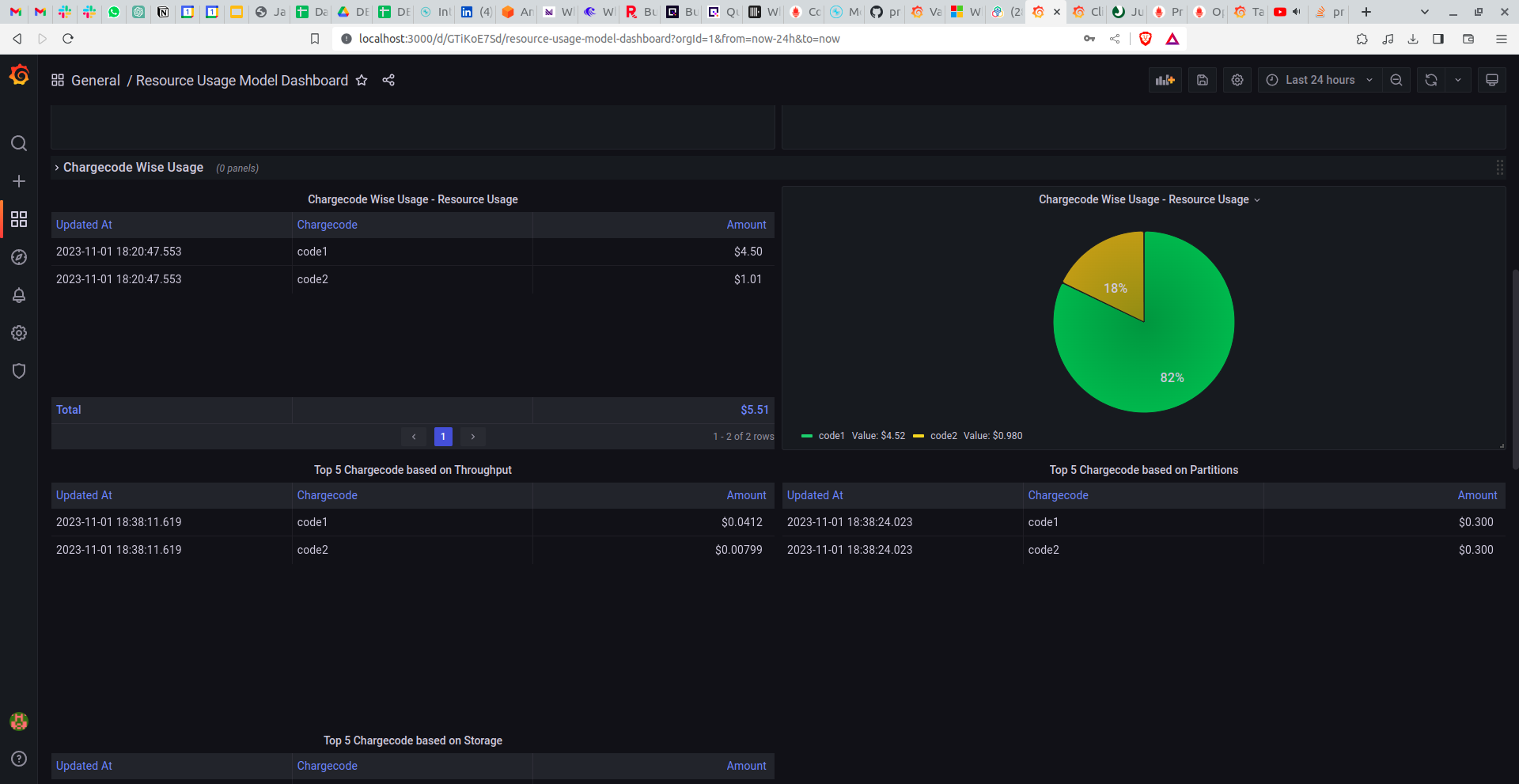
Task: Sort Partitions table by Chargecode
Action: 1059,495
